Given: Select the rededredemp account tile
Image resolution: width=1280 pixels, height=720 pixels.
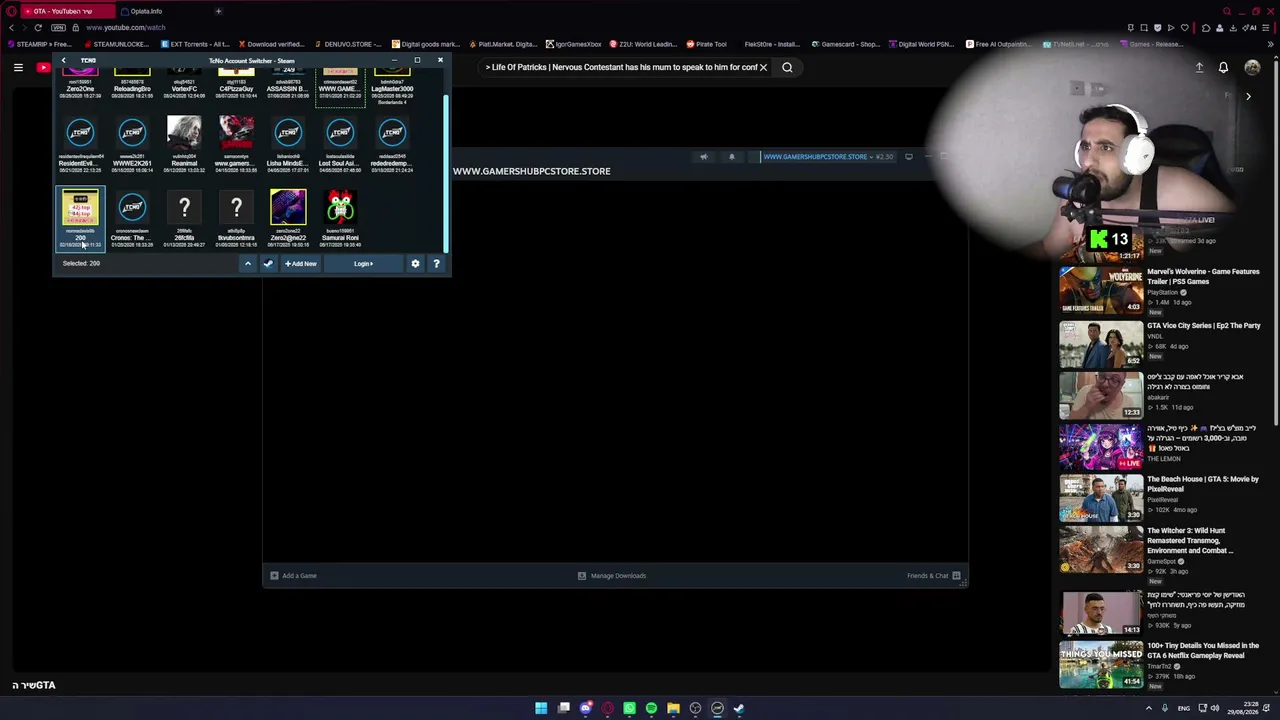Looking at the screenshot, I should [x=392, y=145].
